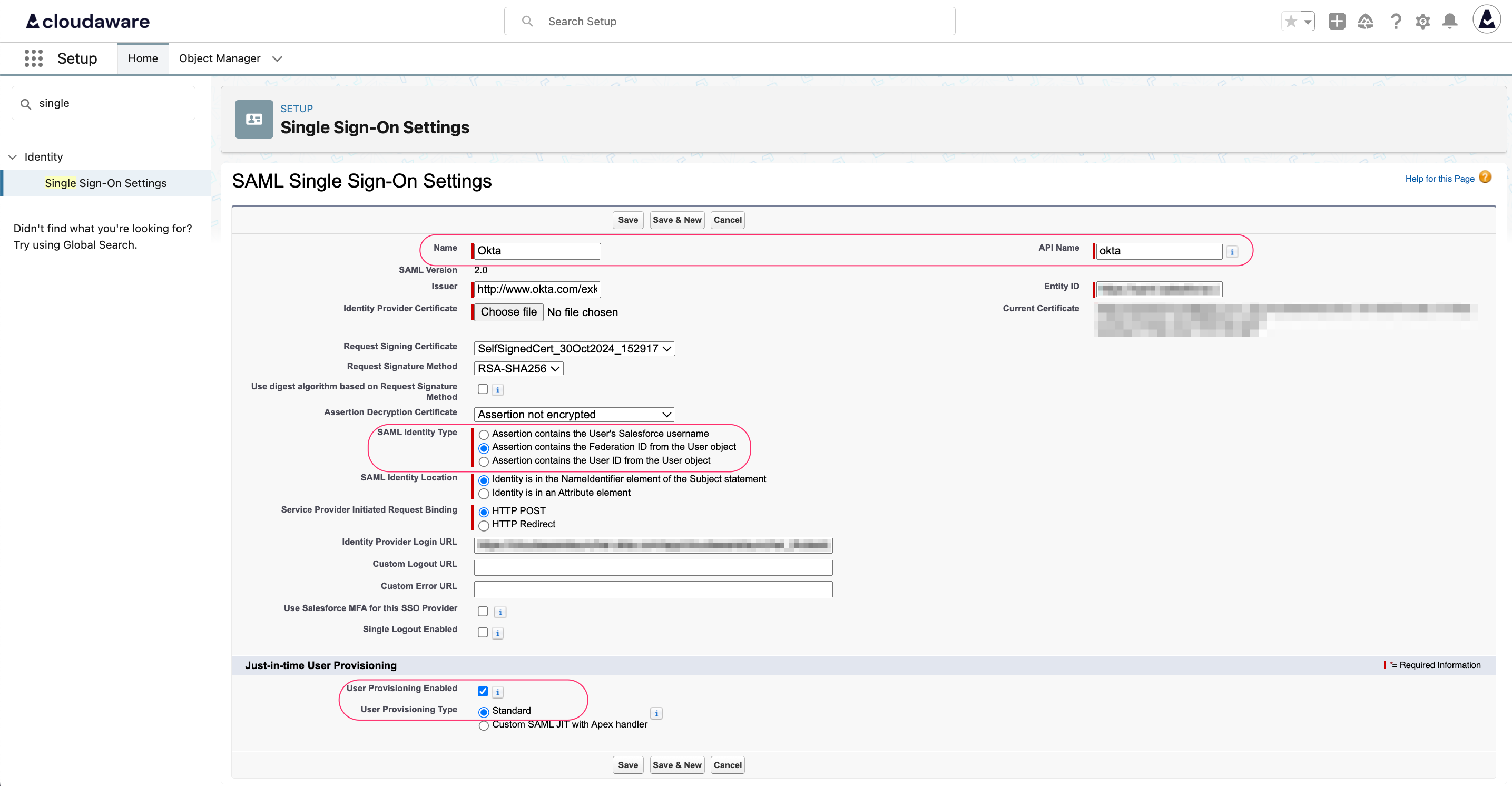Switch to the Home tab
Image resolution: width=1512 pixels, height=786 pixels.
click(x=143, y=58)
